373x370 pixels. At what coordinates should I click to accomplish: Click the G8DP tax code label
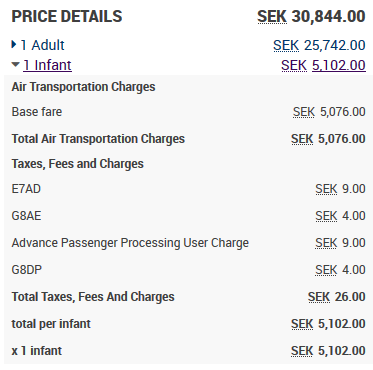pos(27,270)
